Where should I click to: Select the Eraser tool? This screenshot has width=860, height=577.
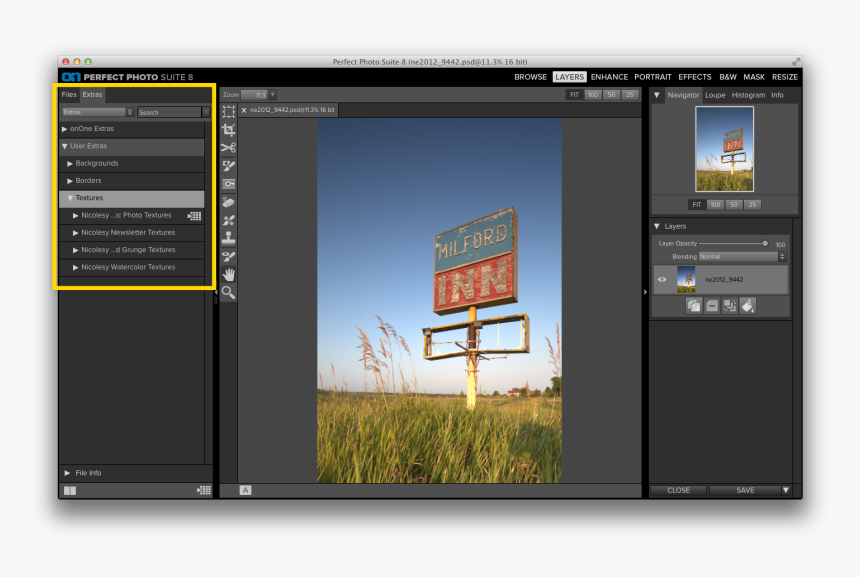(x=228, y=202)
